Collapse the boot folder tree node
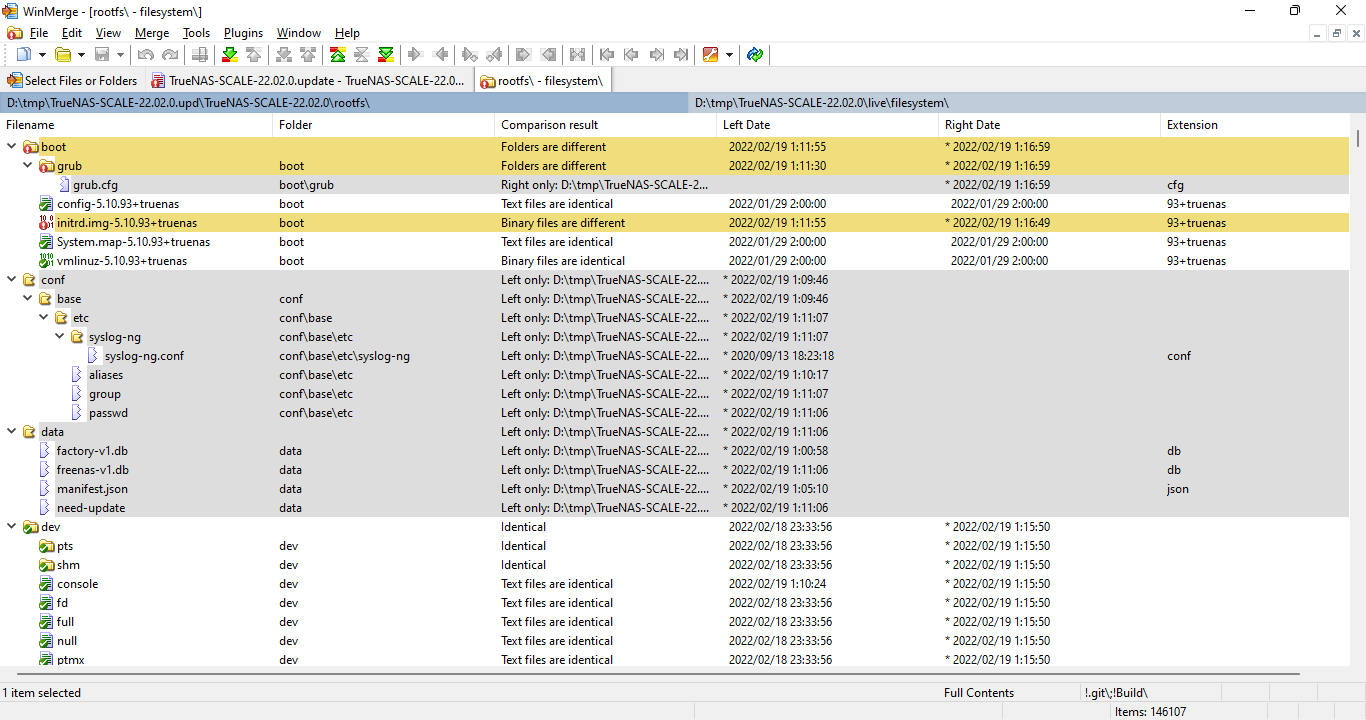Screen dimensions: 1366x720 click(x=12, y=147)
